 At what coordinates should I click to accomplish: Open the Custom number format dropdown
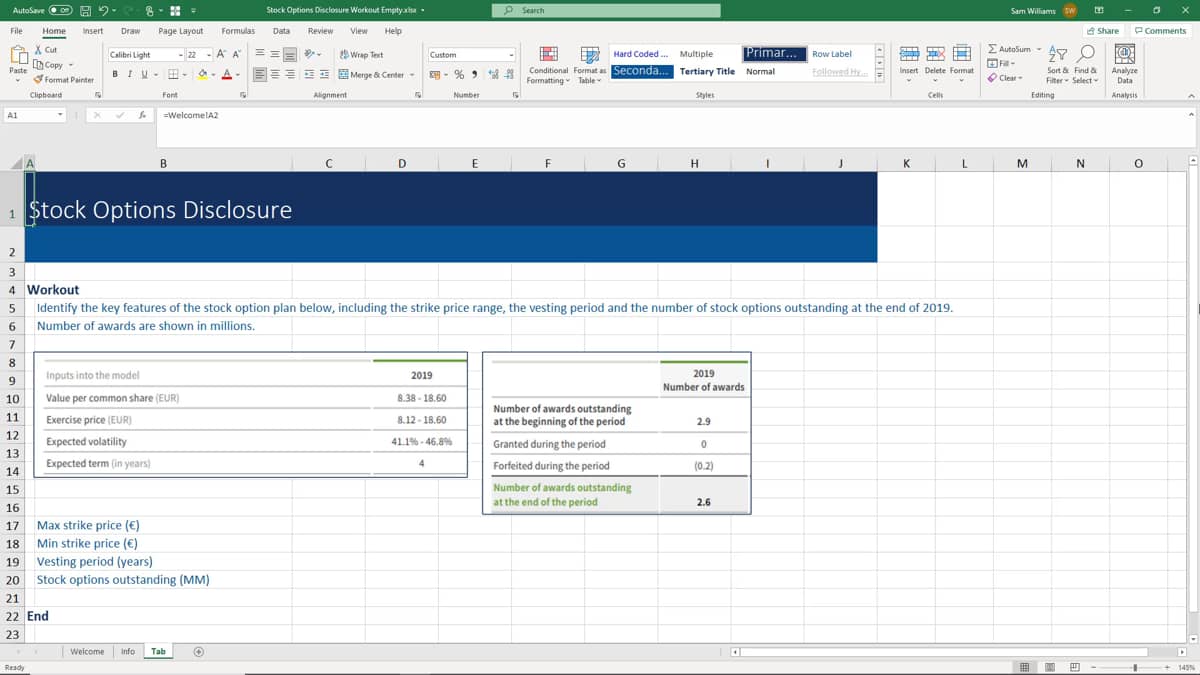(510, 55)
